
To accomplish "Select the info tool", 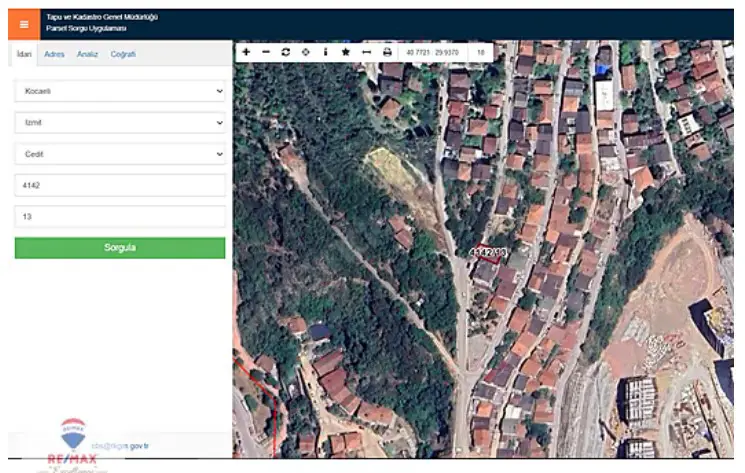I will (x=325, y=52).
